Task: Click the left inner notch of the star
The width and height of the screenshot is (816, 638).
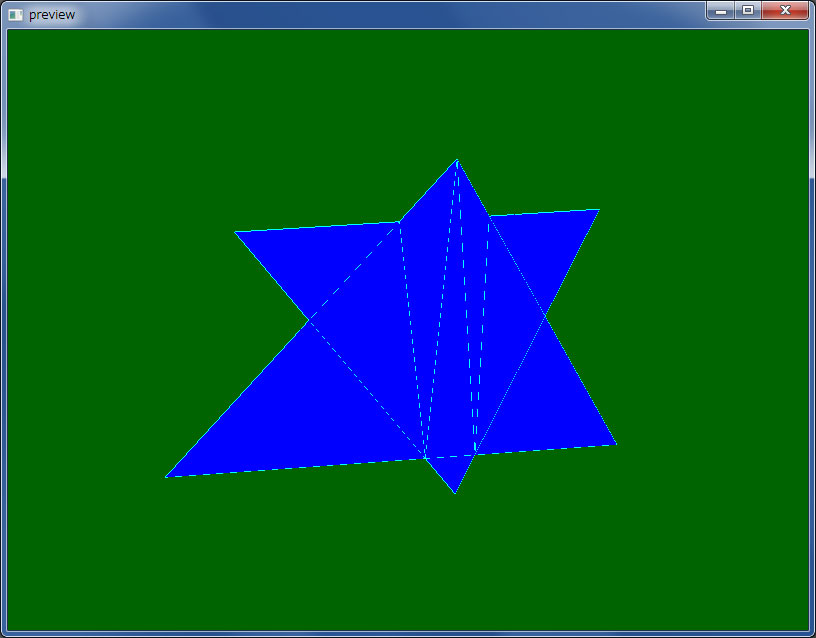Action: (309, 321)
